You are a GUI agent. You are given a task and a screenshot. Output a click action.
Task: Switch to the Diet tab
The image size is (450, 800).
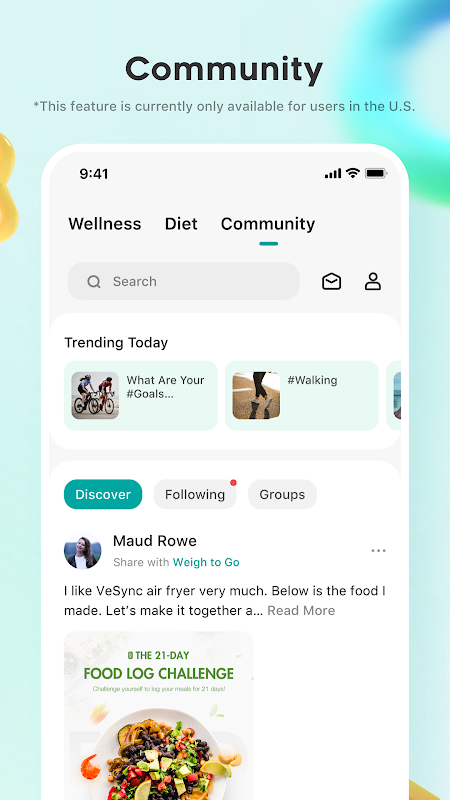click(x=181, y=223)
